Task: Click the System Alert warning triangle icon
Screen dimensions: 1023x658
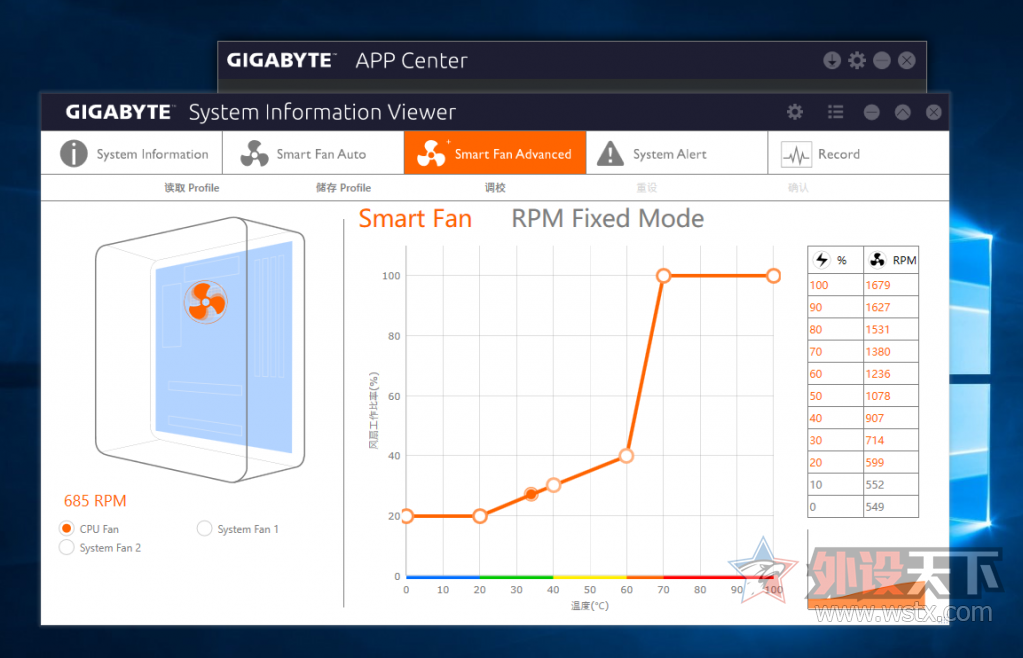Action: (x=611, y=154)
